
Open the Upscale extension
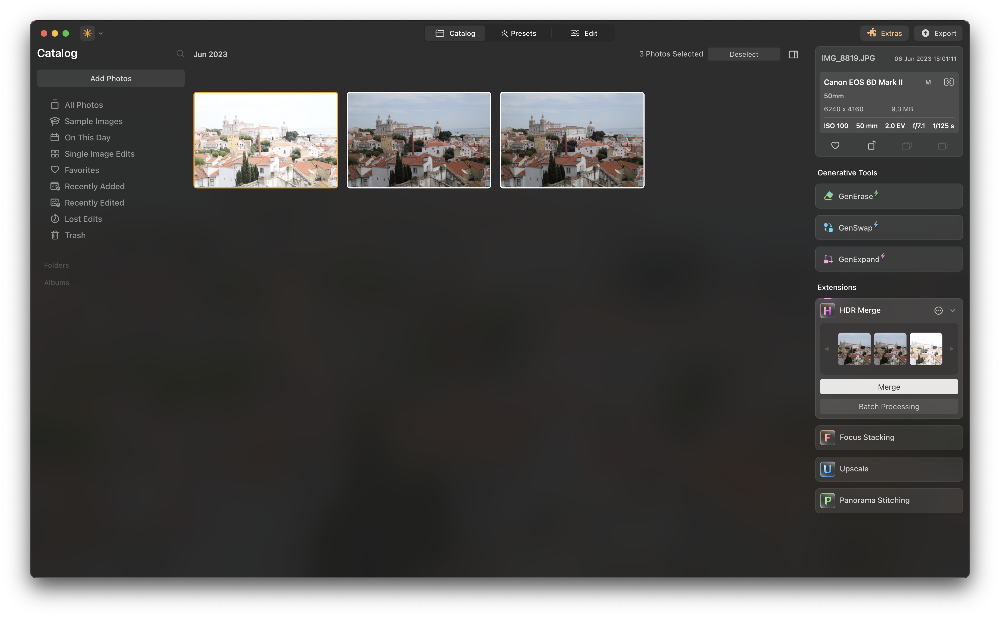tap(888, 469)
